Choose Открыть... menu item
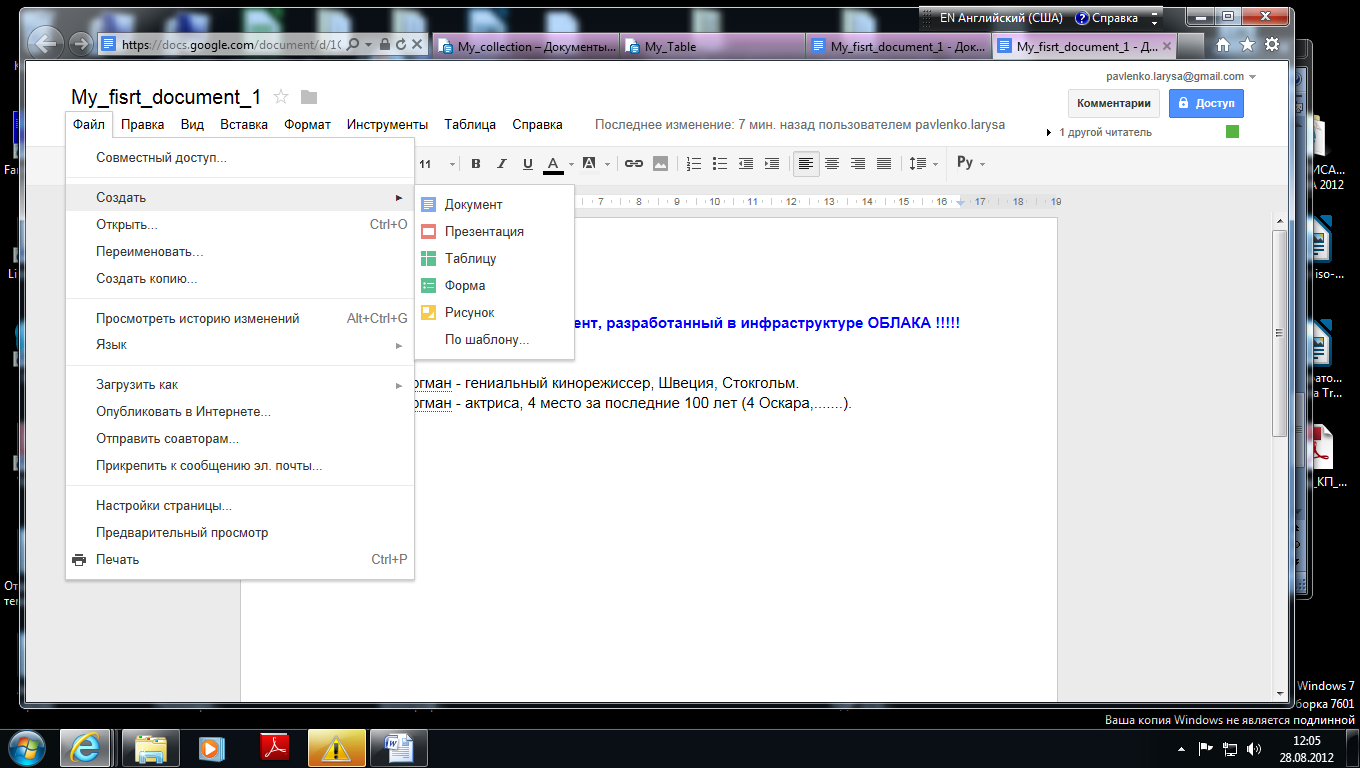The image size is (1360, 768). (x=240, y=225)
